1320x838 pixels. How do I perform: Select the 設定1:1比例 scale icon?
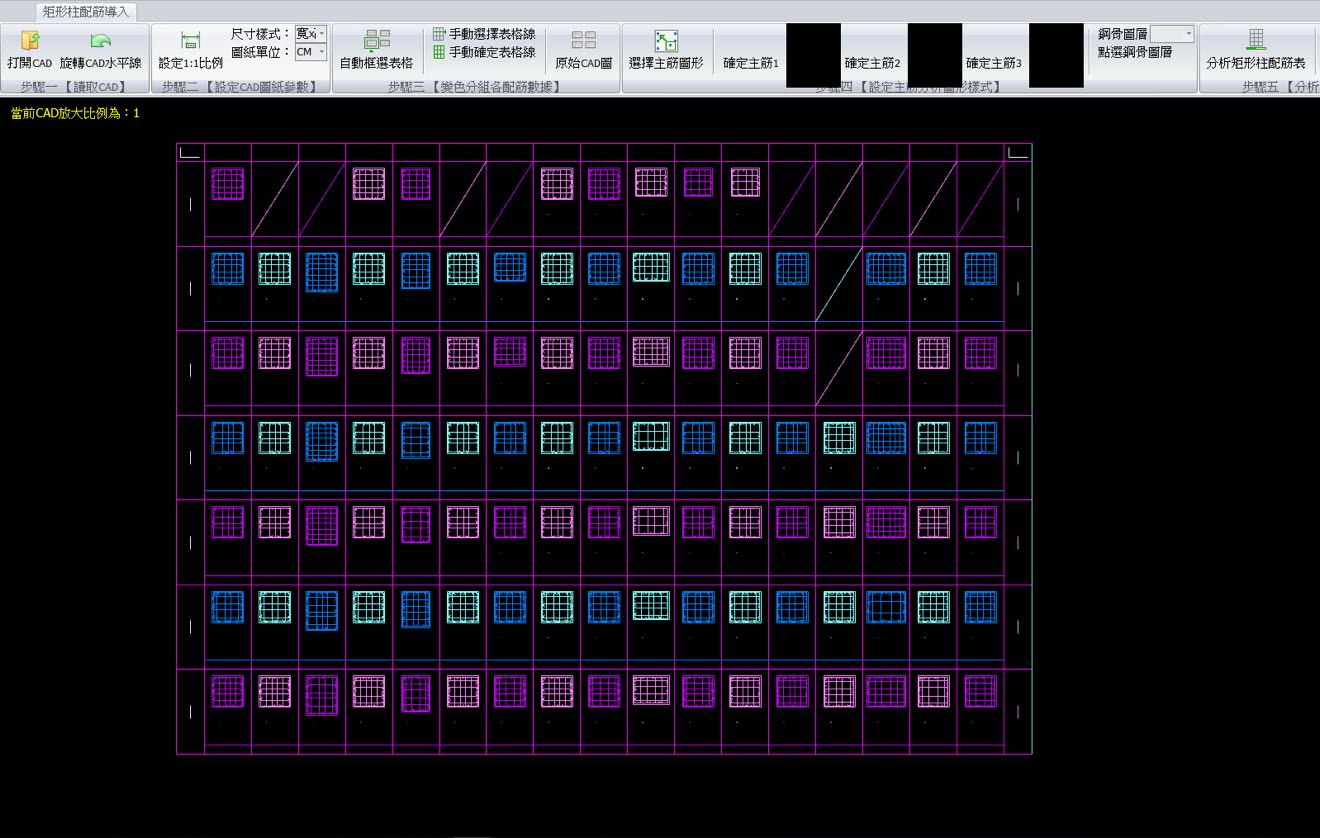(x=190, y=41)
